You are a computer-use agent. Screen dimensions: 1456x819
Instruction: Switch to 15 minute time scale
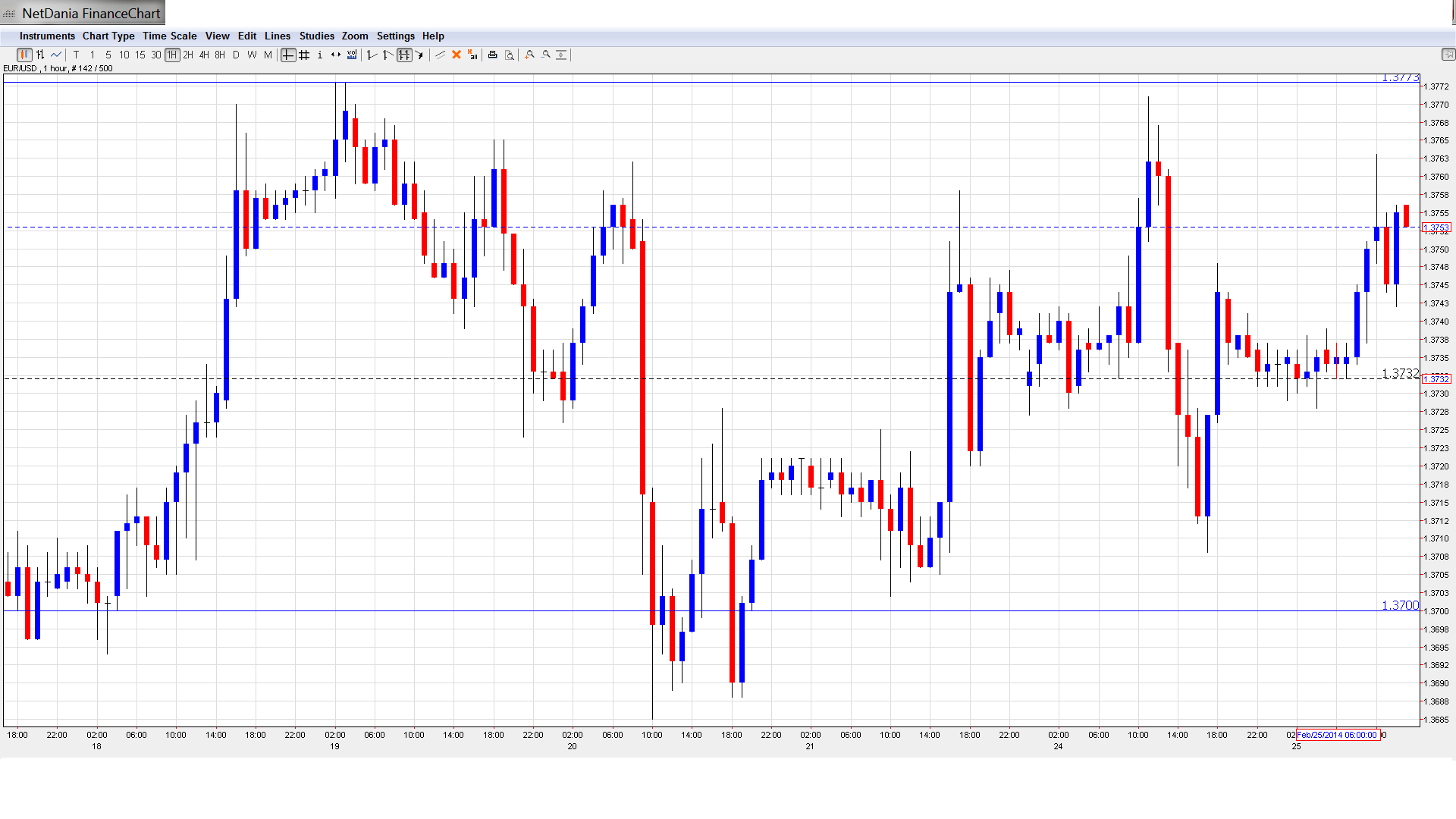[140, 55]
